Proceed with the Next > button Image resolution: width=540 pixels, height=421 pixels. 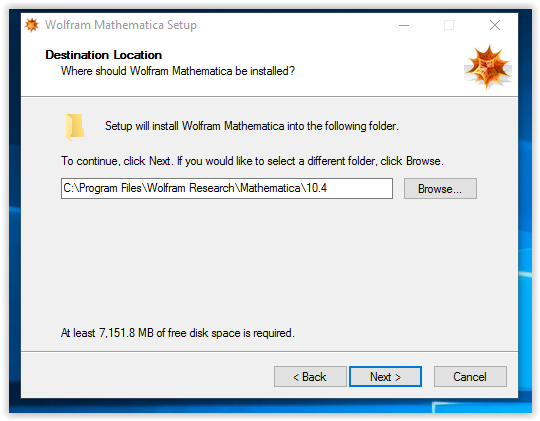tap(385, 377)
